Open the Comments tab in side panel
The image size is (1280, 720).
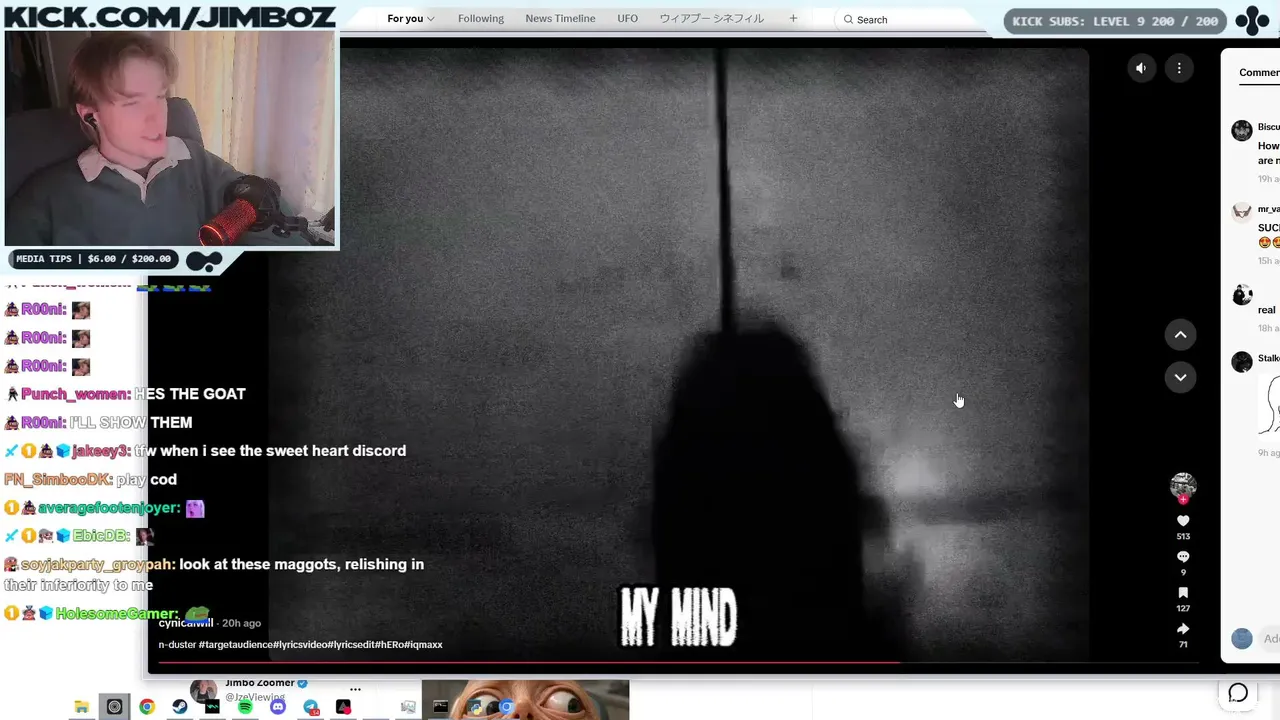click(x=1259, y=72)
